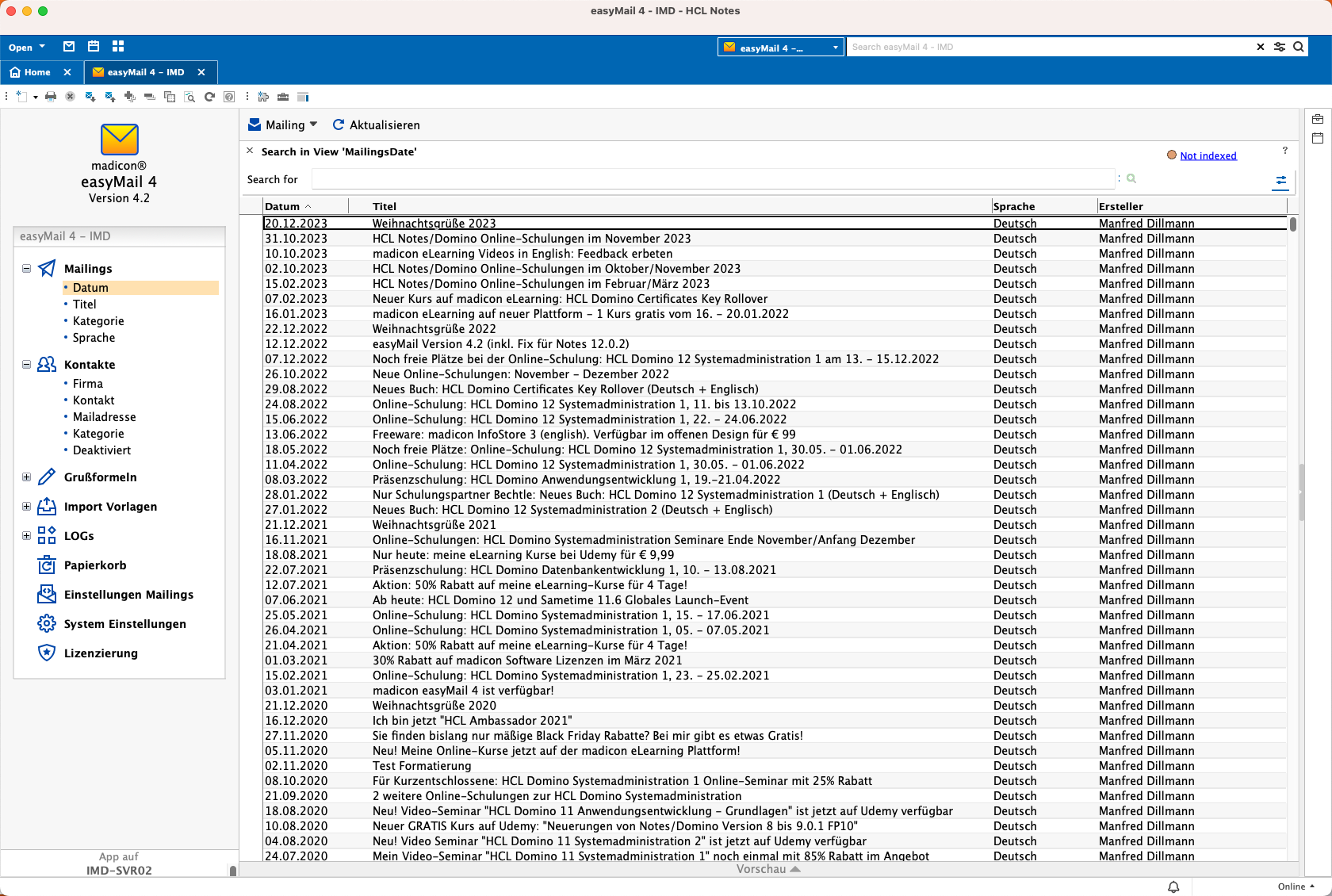Click the navigate-next-unread mail down icon
Screen dimensions: 1332x896
[x=90, y=97]
